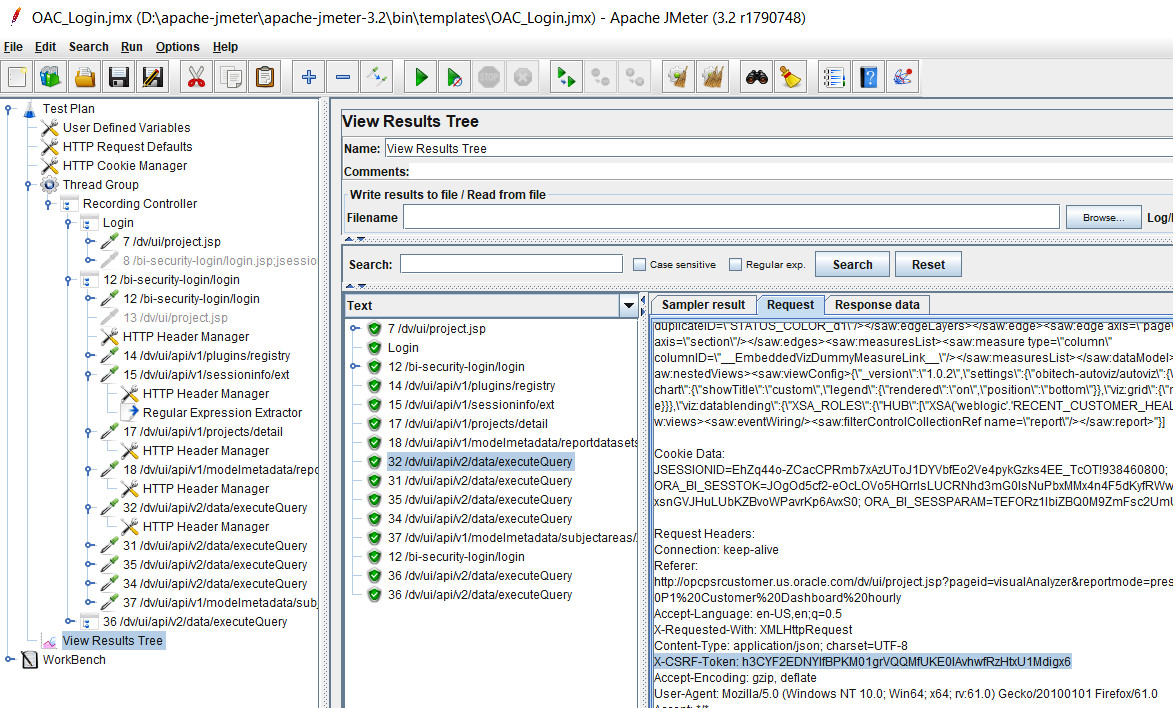Start the test with the green play icon
The height and width of the screenshot is (708, 1173).
[x=419, y=76]
